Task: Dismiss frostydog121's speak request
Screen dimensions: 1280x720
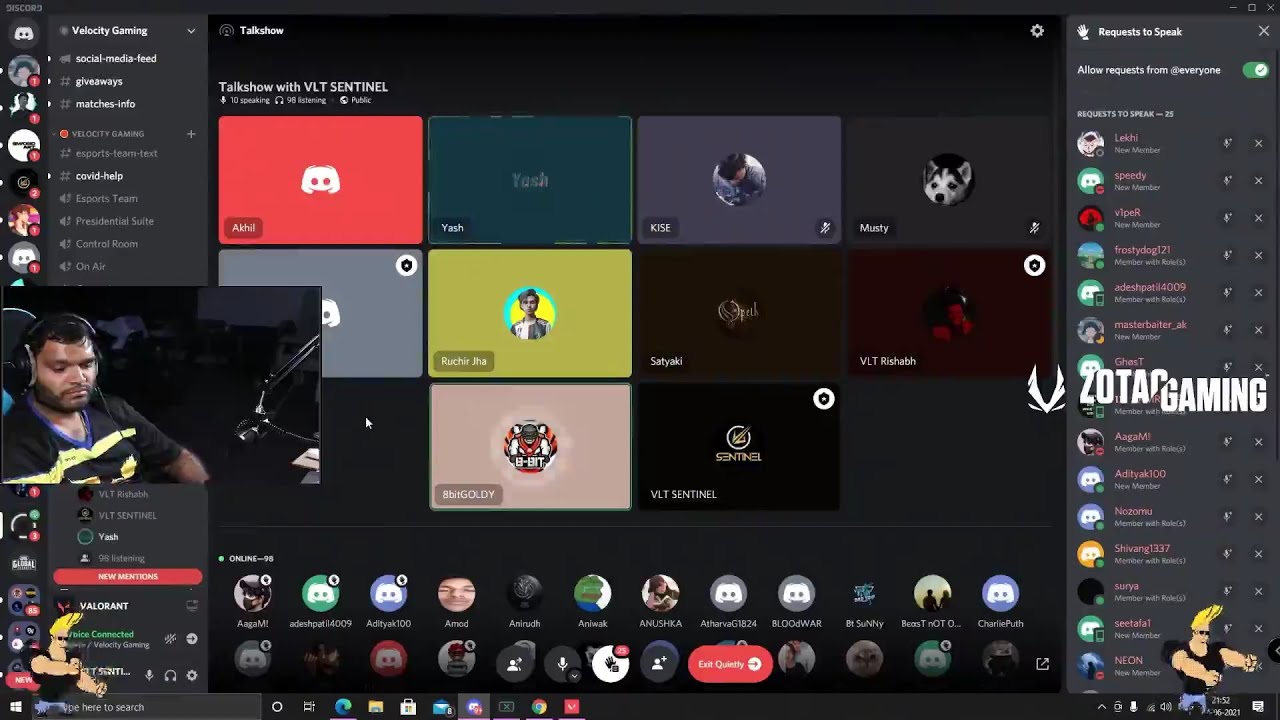Action: (x=1258, y=255)
